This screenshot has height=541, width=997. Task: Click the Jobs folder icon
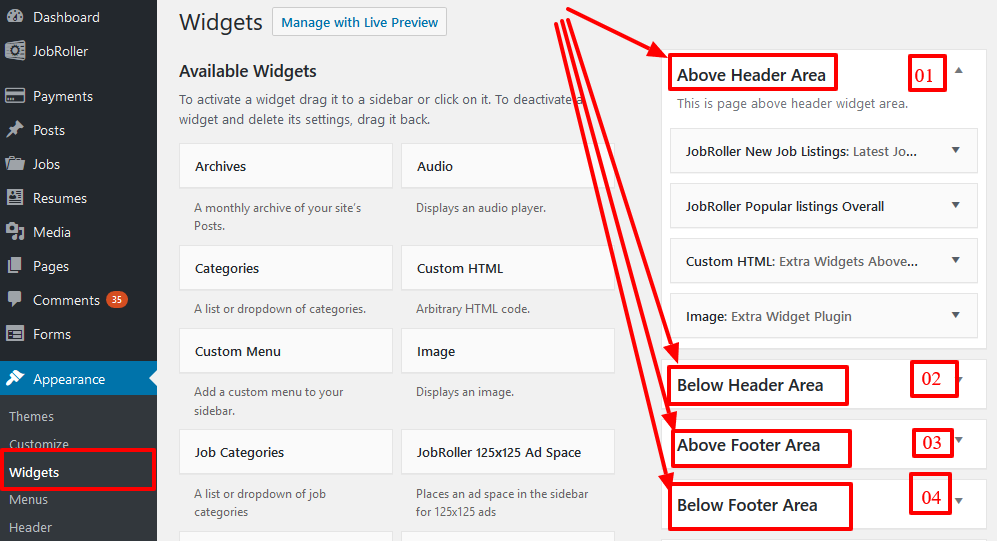[x=15, y=163]
